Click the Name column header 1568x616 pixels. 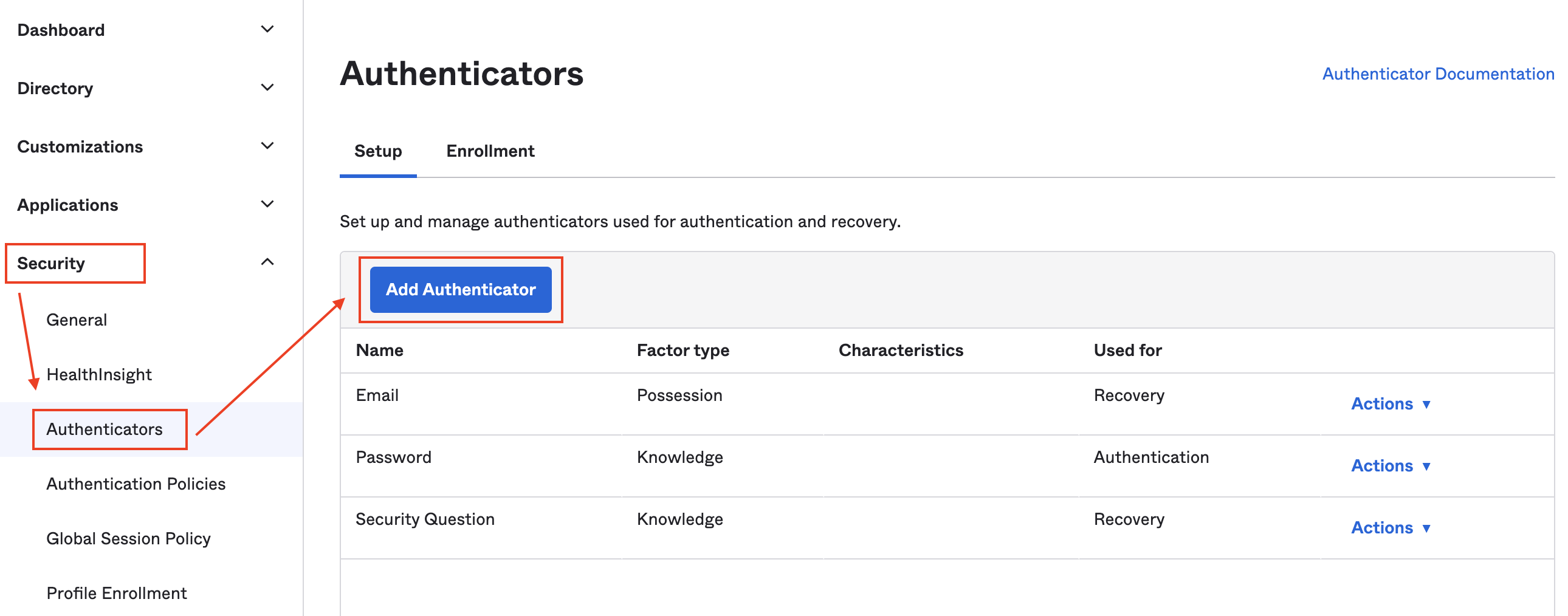click(379, 350)
